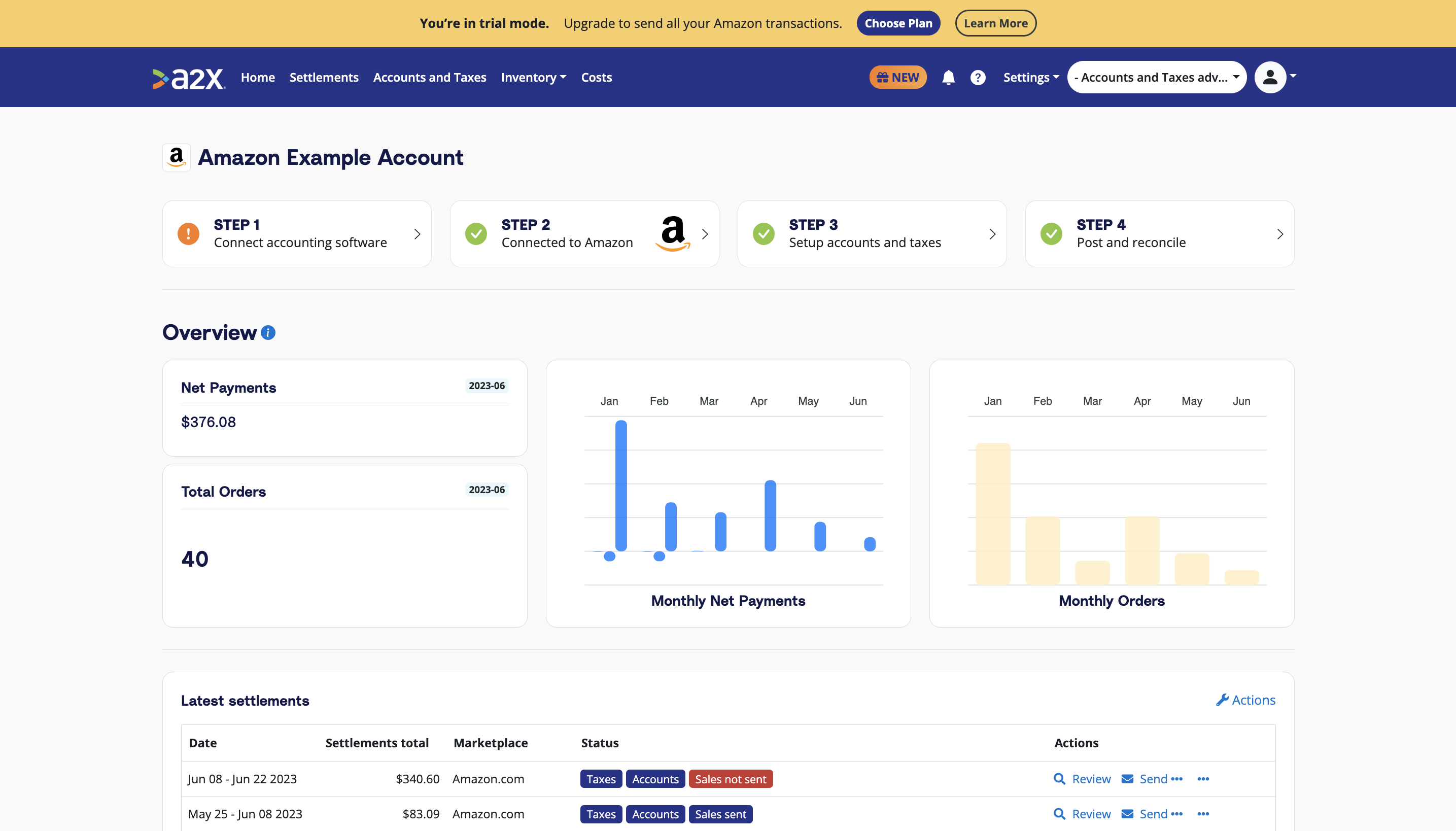The height and width of the screenshot is (831, 1456).
Task: Click the Step 4 green checkmark icon
Action: pos(1051,233)
